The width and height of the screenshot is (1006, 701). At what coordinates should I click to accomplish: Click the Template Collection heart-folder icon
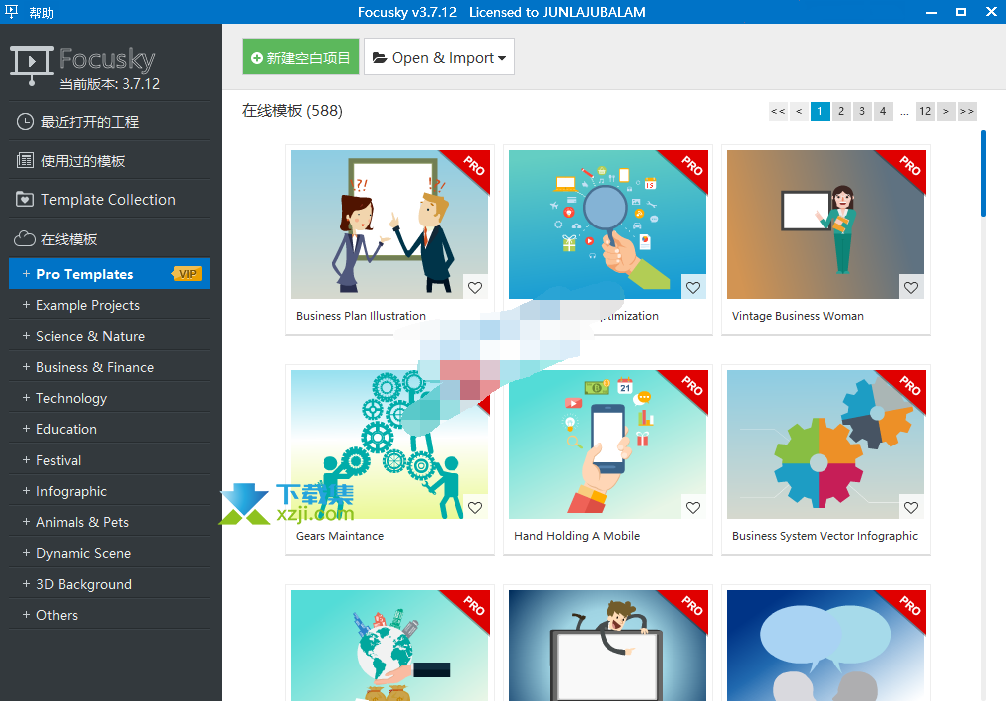click(x=25, y=199)
